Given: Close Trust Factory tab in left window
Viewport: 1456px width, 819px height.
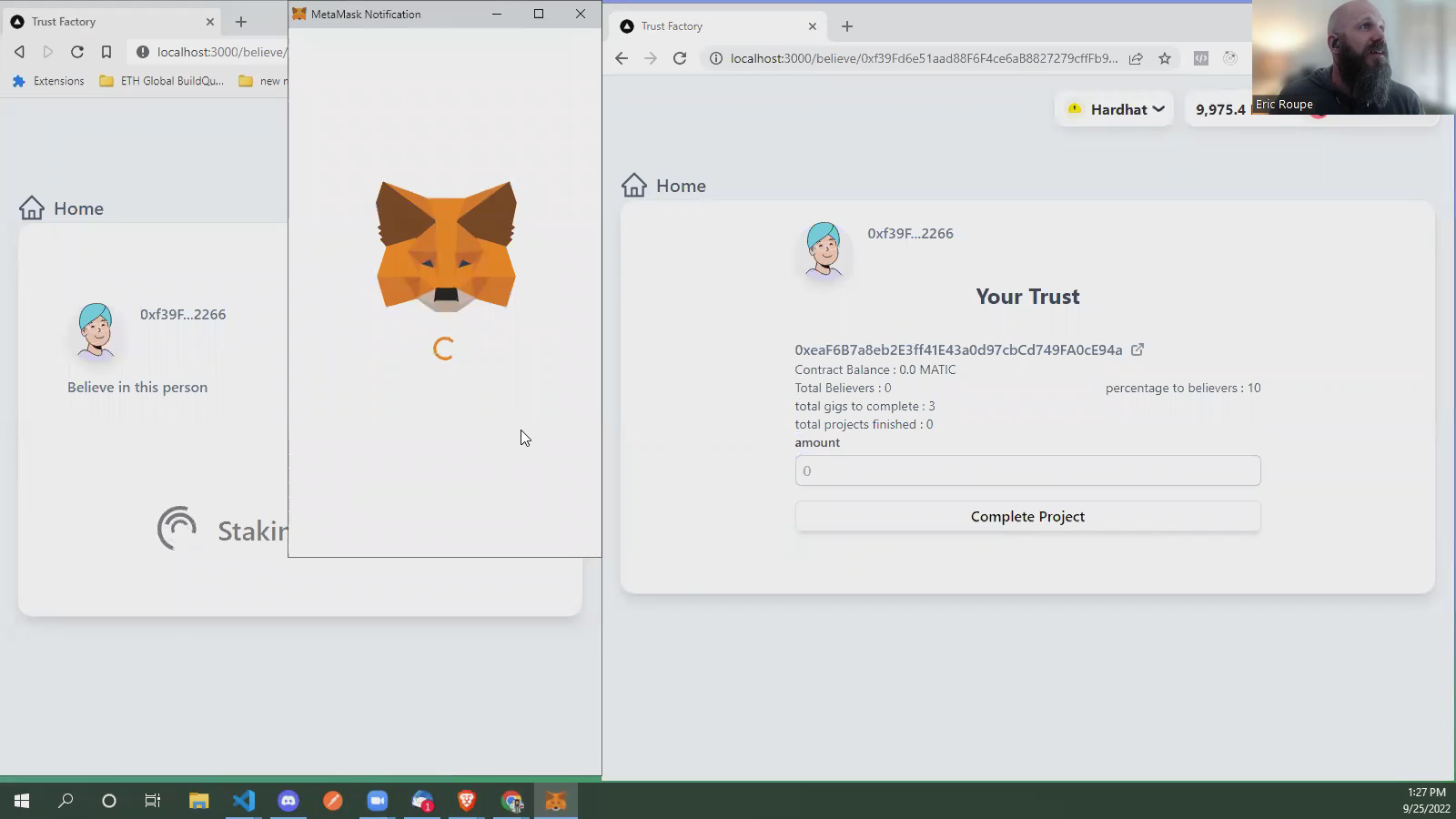Looking at the screenshot, I should pos(210,22).
